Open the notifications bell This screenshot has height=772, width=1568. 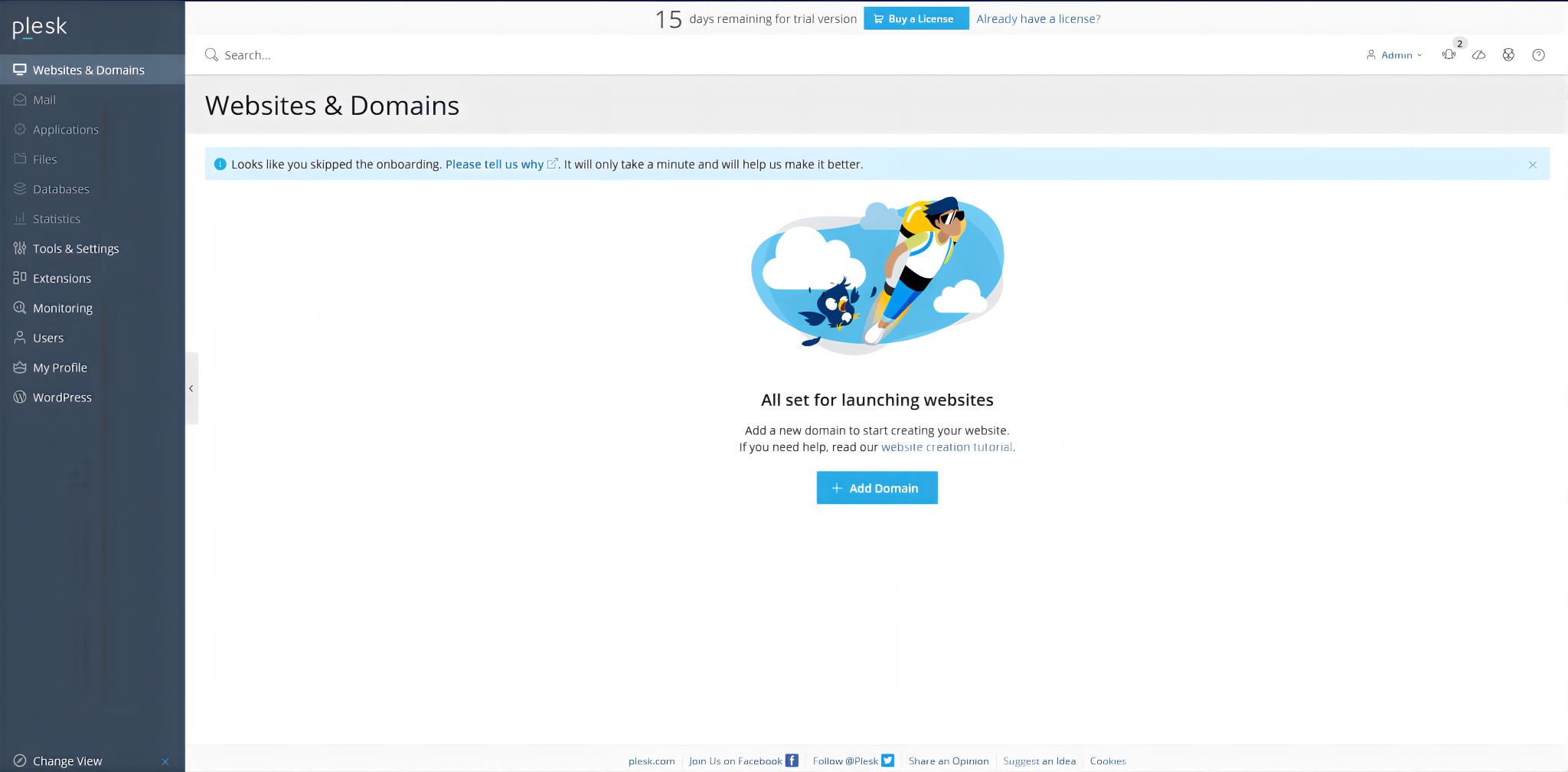point(1449,54)
